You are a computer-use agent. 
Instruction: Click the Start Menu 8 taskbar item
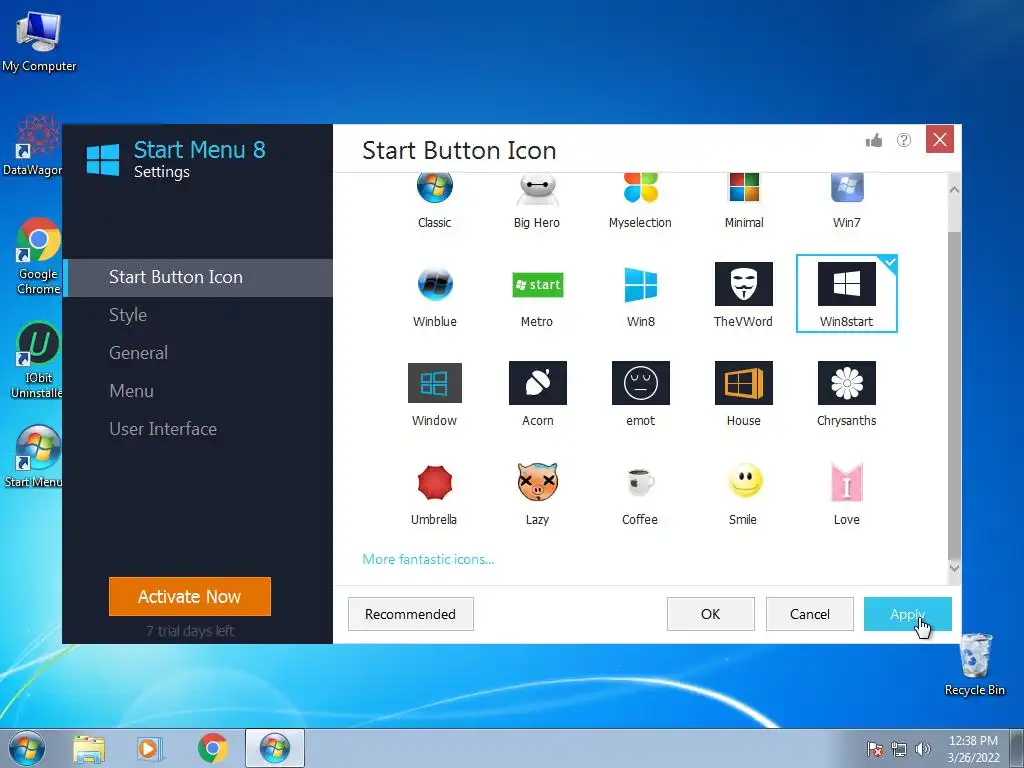(275, 748)
